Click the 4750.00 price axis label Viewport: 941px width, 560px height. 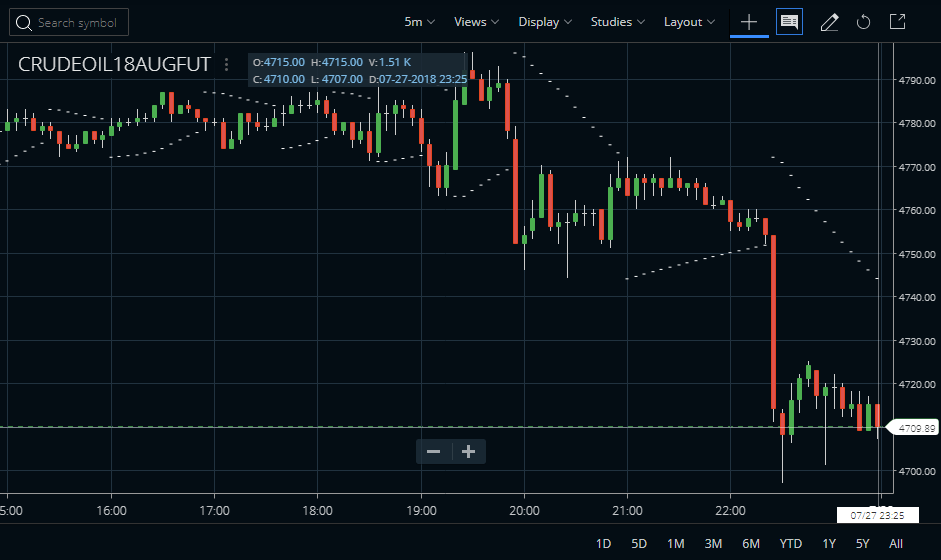tap(917, 254)
